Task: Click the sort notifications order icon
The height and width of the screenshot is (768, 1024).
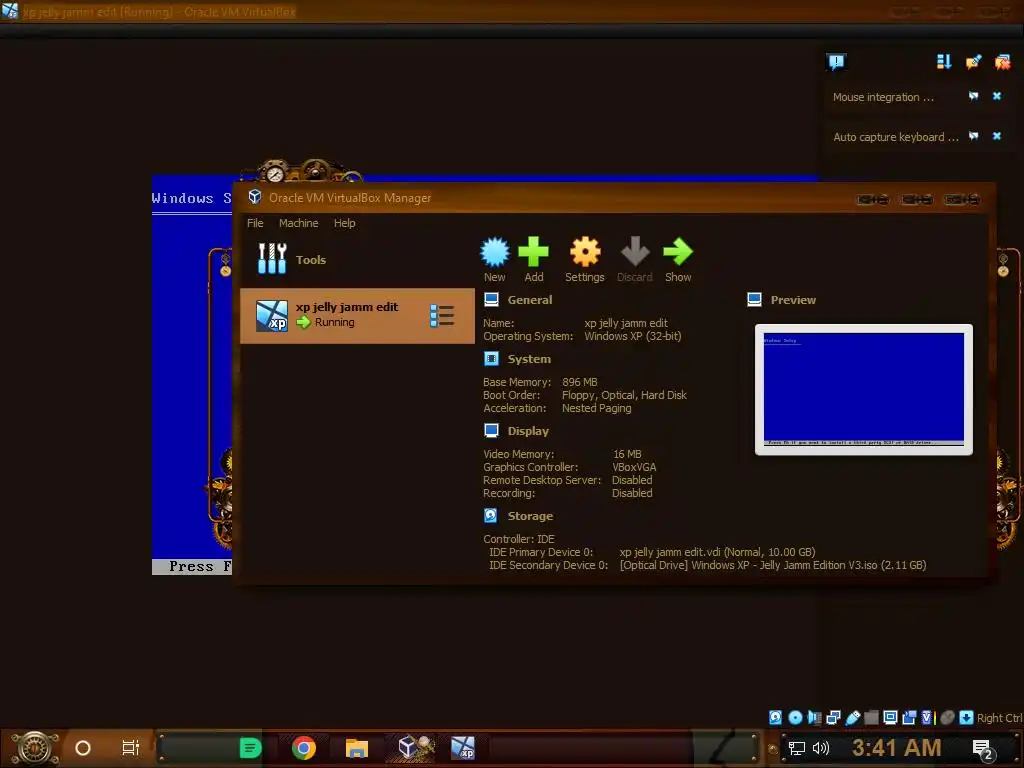Action: tap(944, 61)
